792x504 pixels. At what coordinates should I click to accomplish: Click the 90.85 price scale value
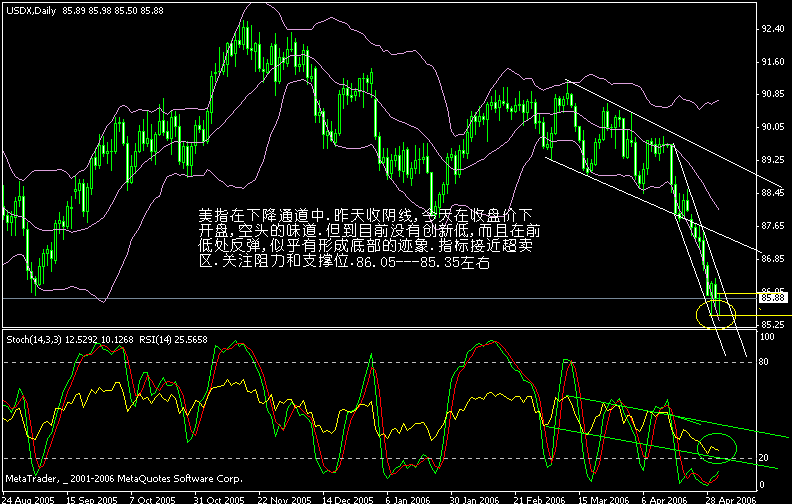point(773,94)
